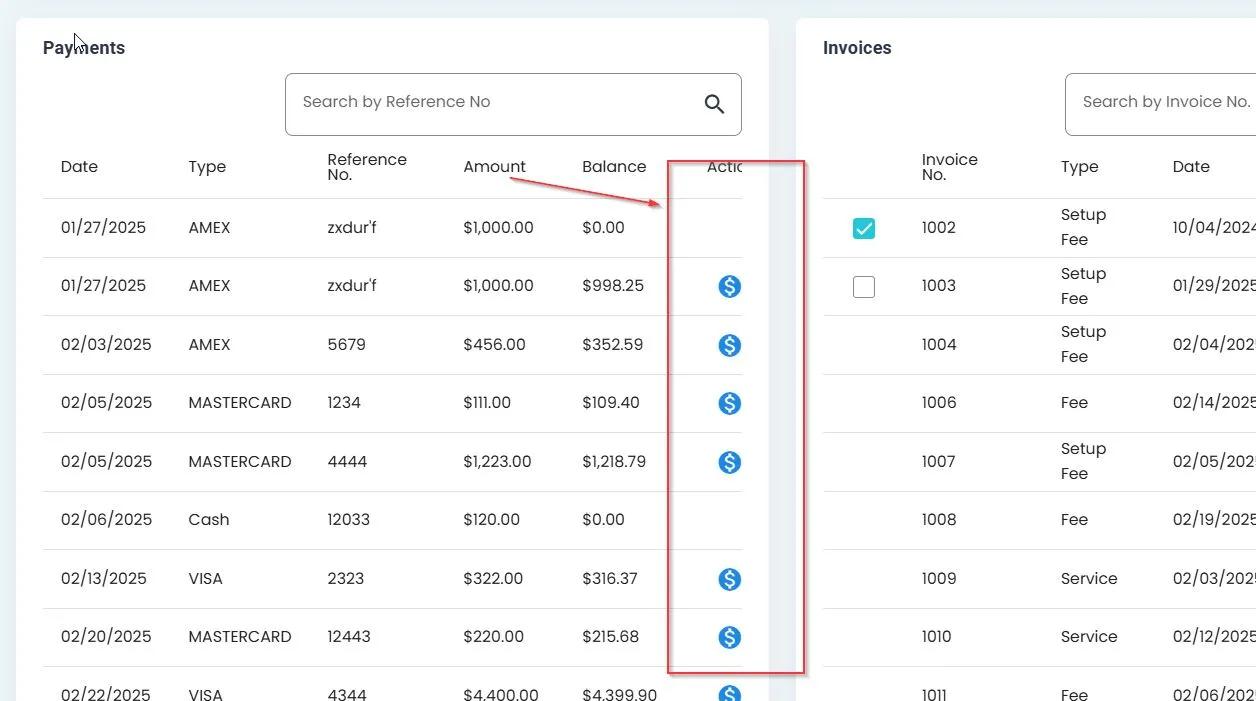The height and width of the screenshot is (701, 1256).
Task: Click the Reference No. column header
Action: (x=366, y=167)
